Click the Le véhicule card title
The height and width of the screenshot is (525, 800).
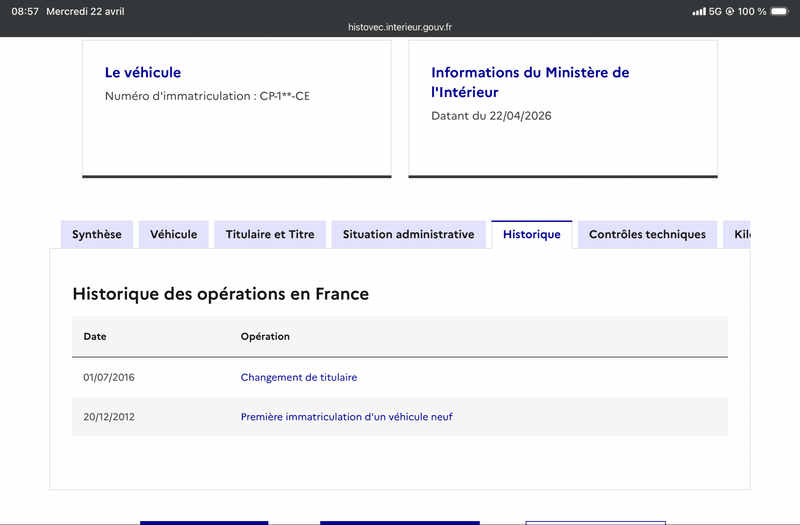pyautogui.click(x=143, y=72)
